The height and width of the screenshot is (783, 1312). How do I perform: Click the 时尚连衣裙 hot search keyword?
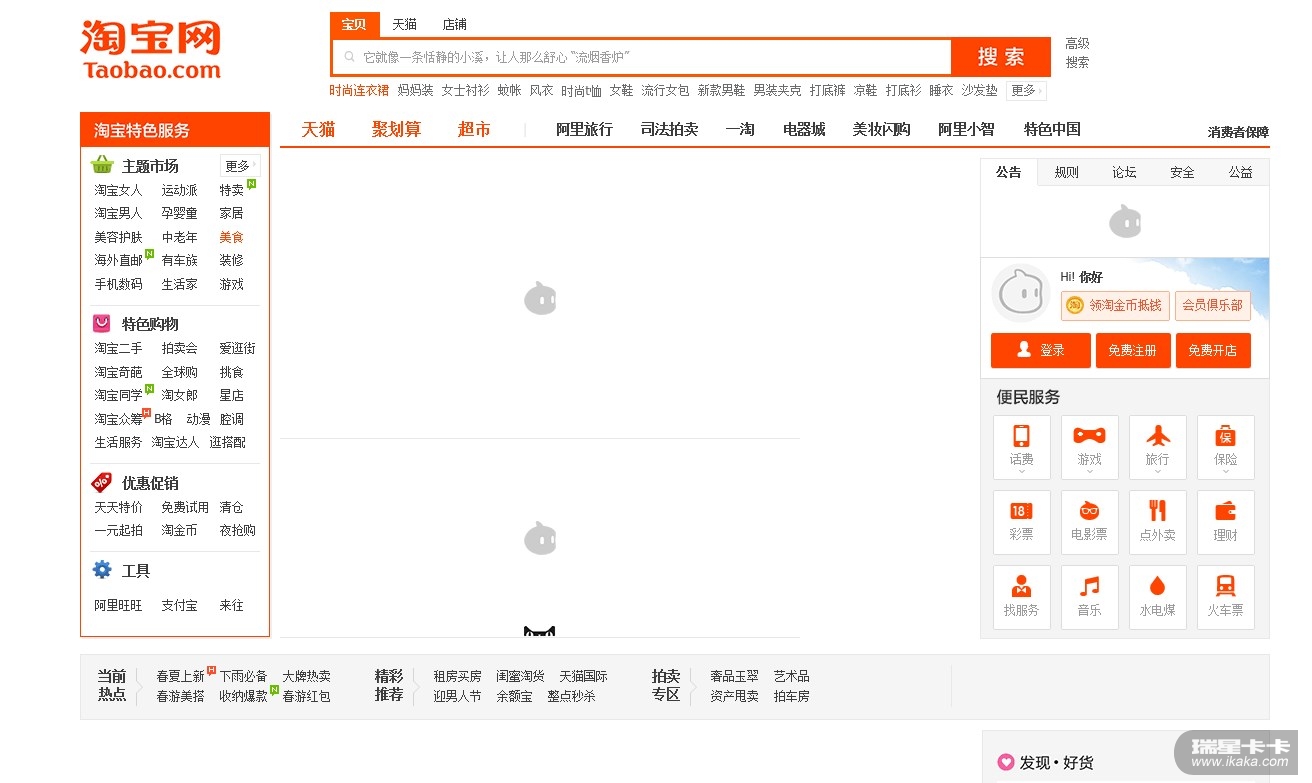click(359, 90)
